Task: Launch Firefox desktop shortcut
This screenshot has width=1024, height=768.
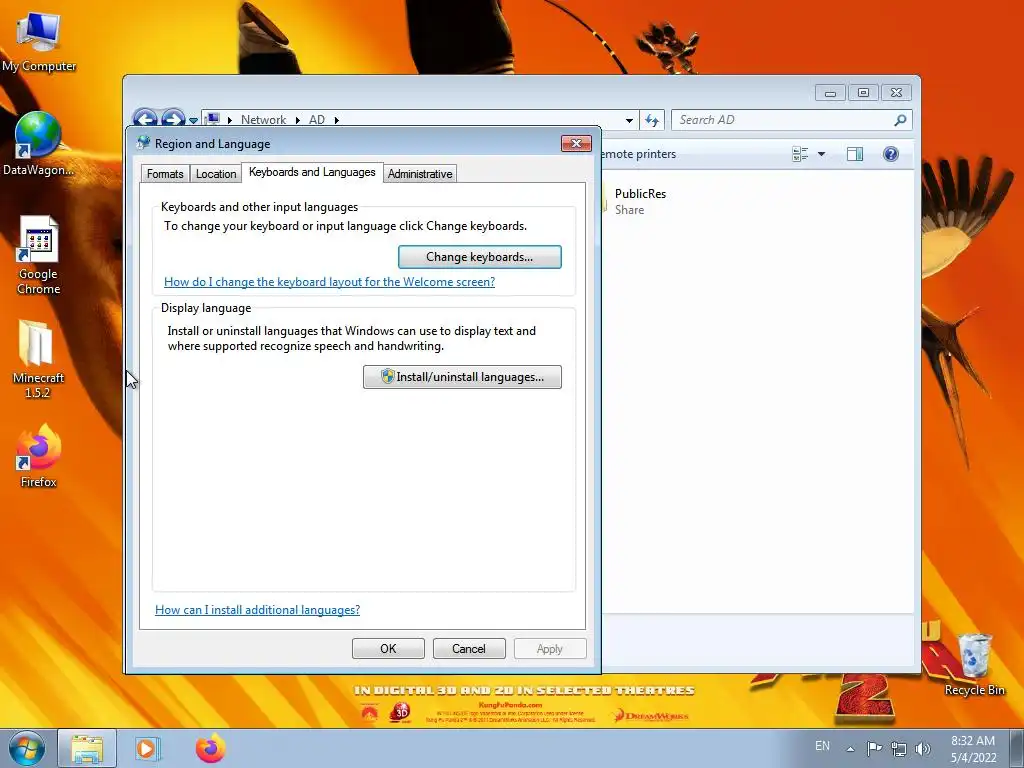Action: pyautogui.click(x=39, y=456)
